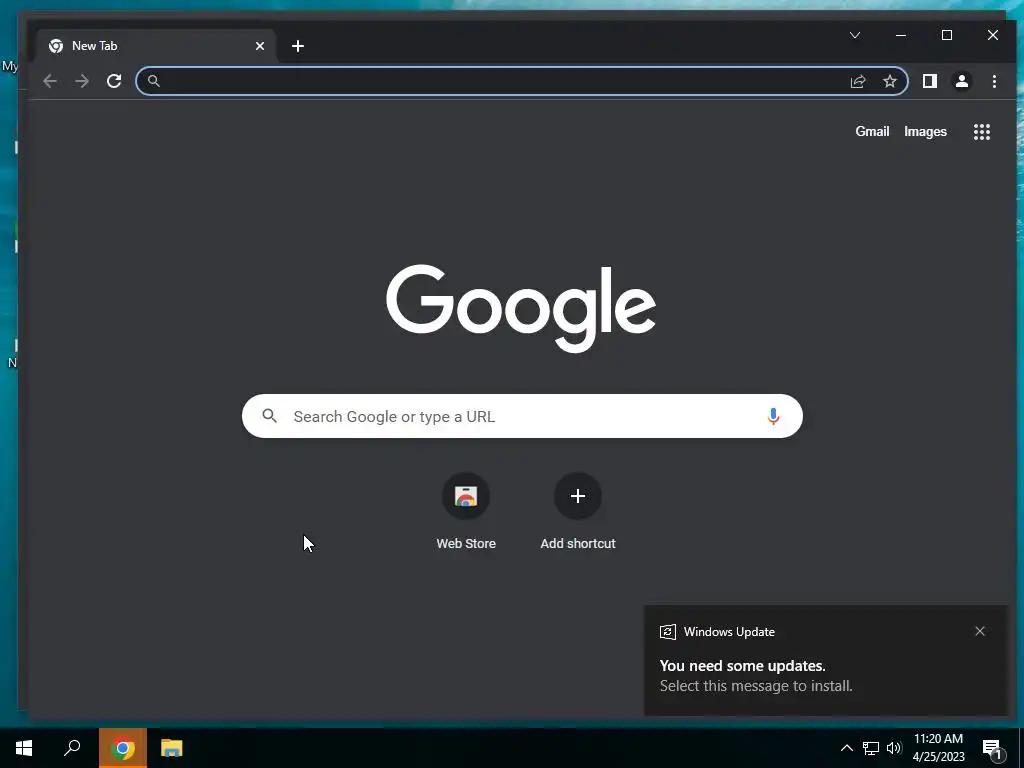Open the taskbar clock and date
Image resolution: width=1024 pixels, height=768 pixels.
(x=938, y=748)
